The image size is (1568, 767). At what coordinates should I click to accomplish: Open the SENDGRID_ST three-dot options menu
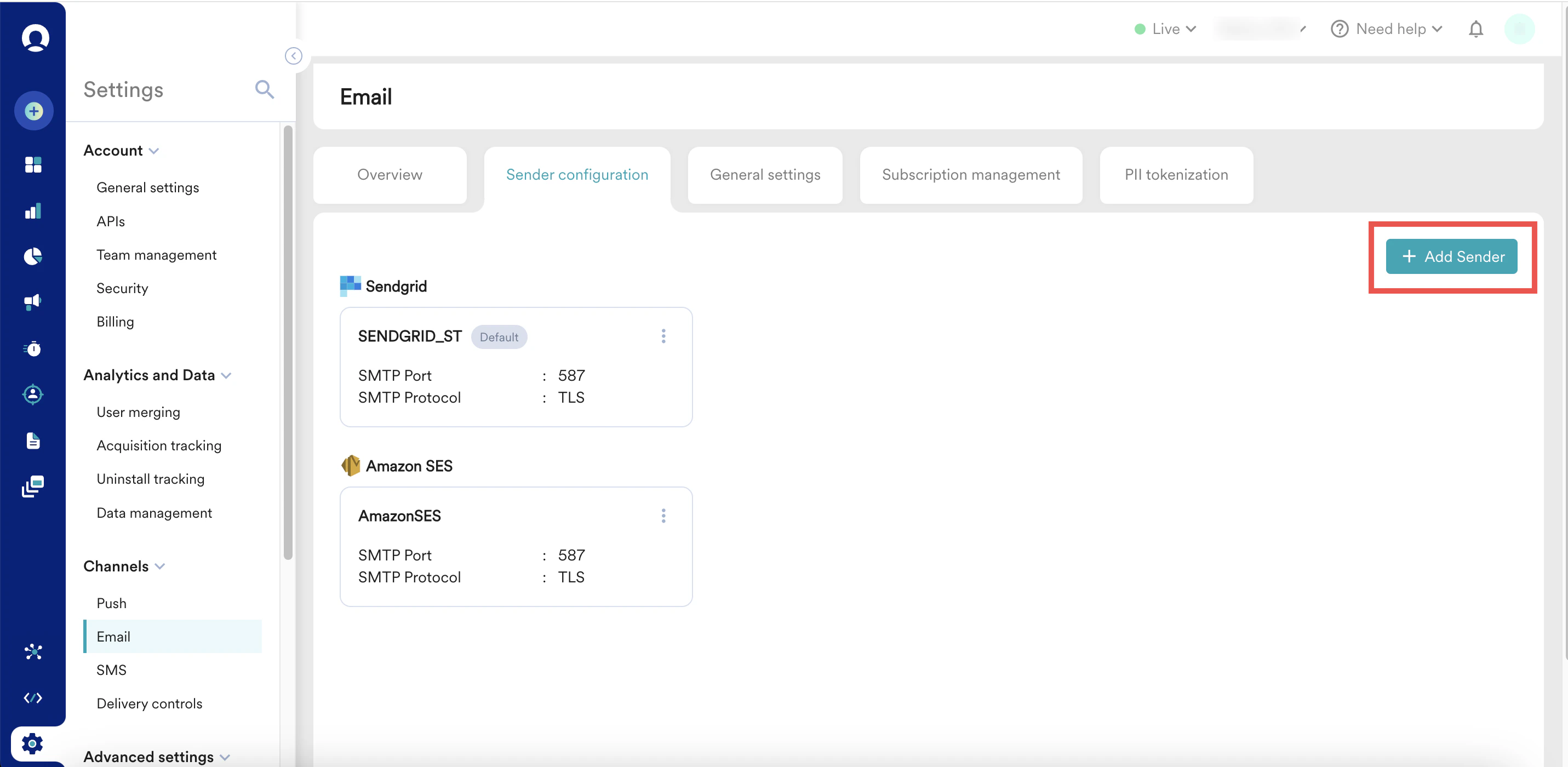[x=663, y=335]
